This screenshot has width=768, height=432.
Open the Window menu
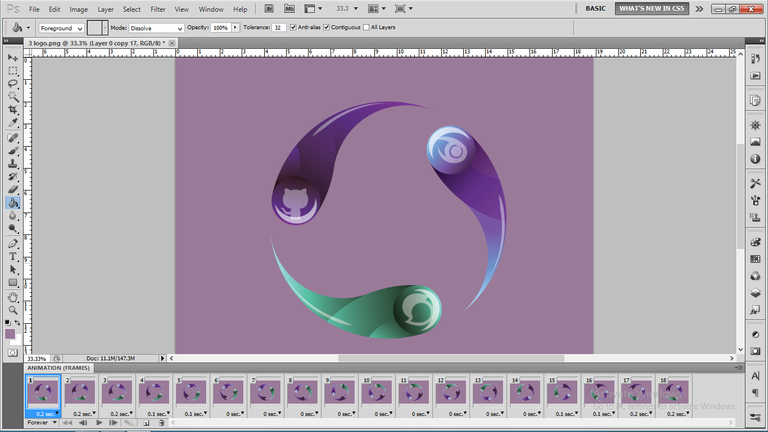point(211,9)
